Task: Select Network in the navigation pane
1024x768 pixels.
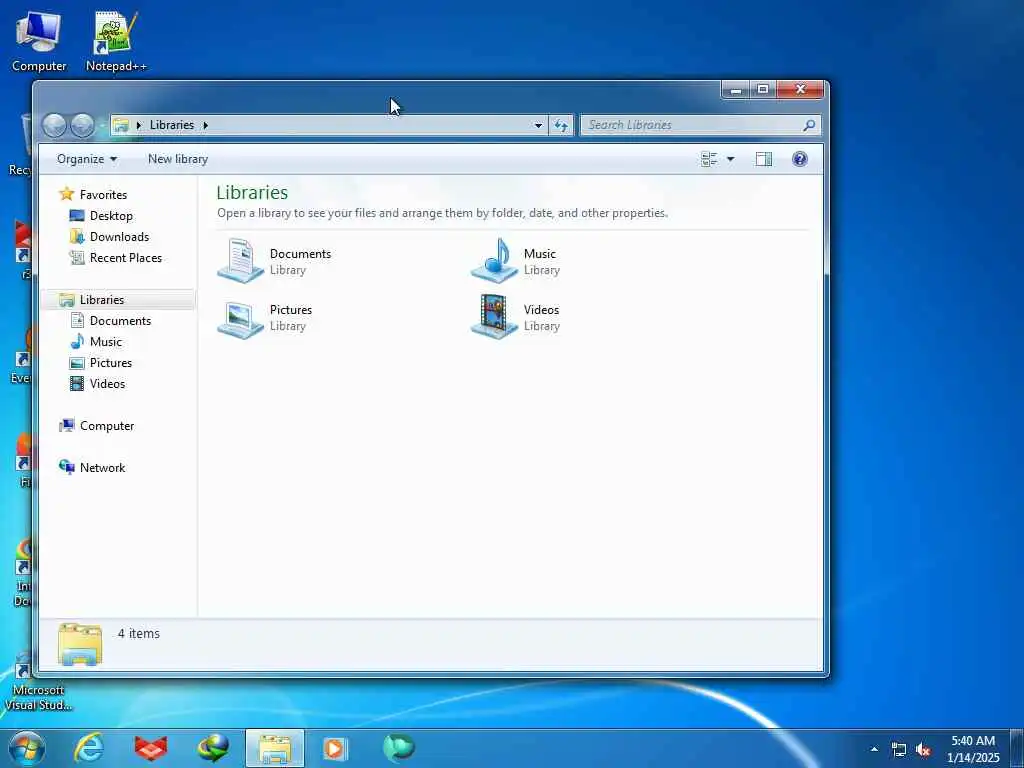Action: click(x=92, y=468)
